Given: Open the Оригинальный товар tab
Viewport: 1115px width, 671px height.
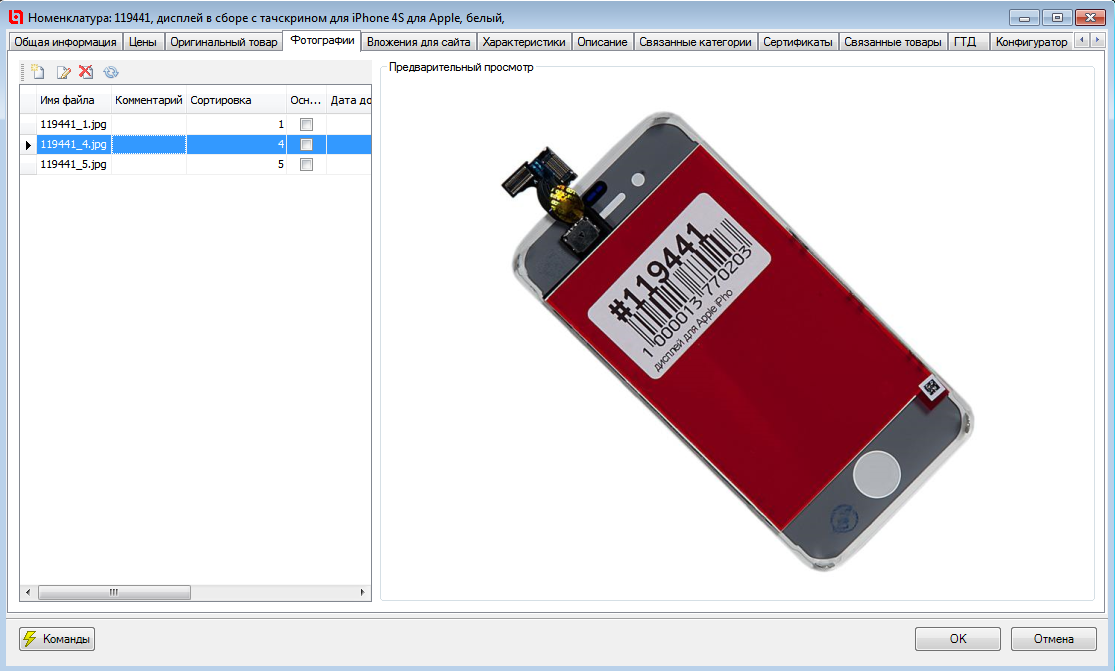Looking at the screenshot, I should 223,42.
